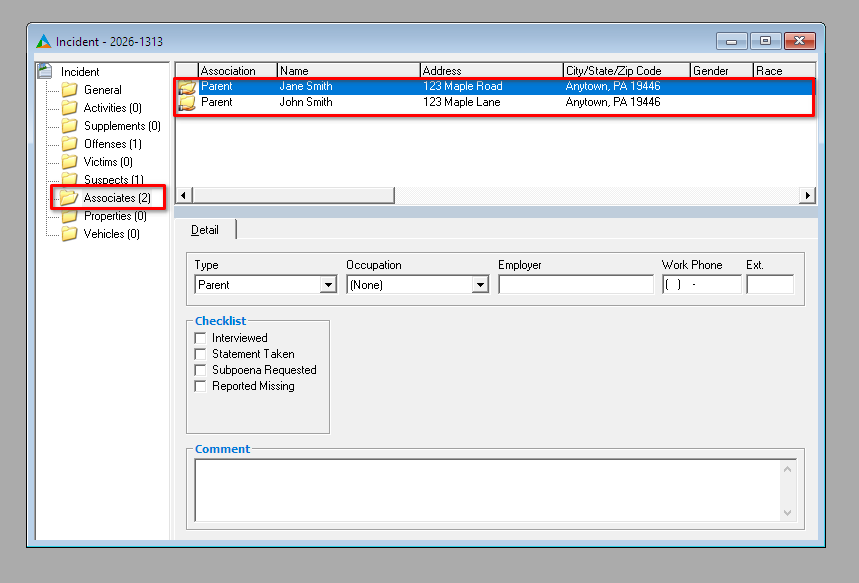
Task: Sort by the Name column header
Action: [348, 71]
